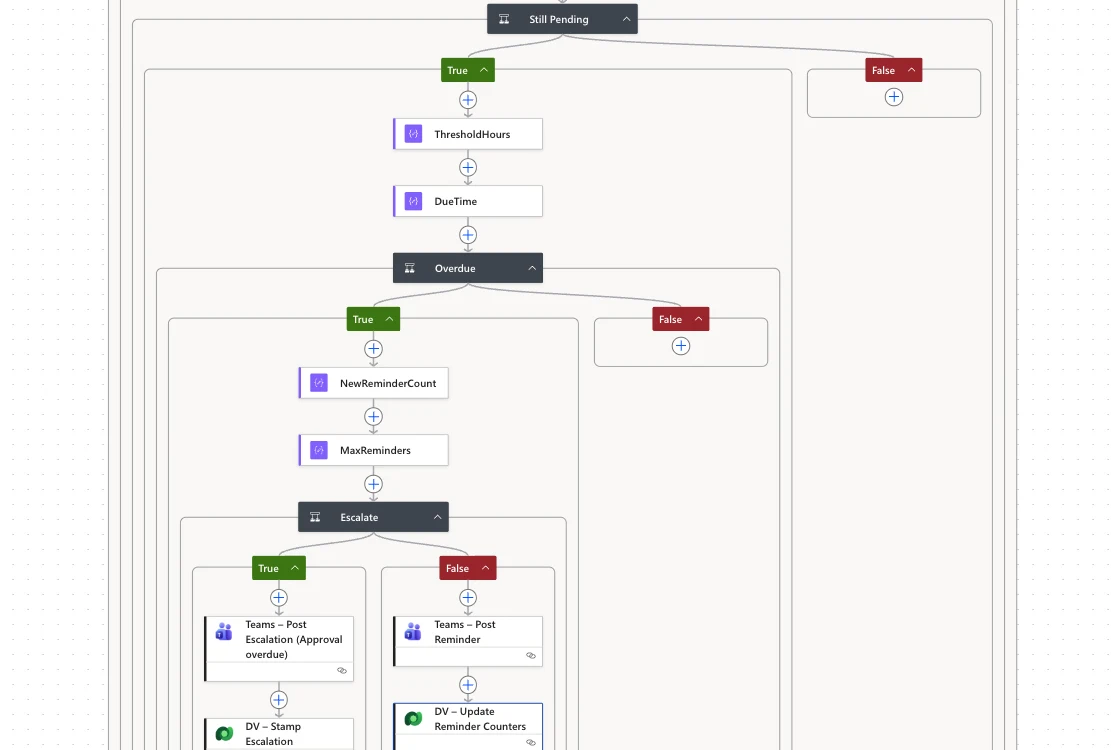The image size is (1111, 750).
Task: Select the Overdue condition header
Action: tap(468, 268)
